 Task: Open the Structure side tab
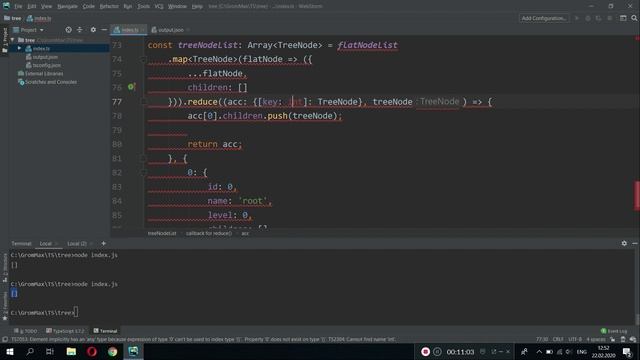(4, 267)
